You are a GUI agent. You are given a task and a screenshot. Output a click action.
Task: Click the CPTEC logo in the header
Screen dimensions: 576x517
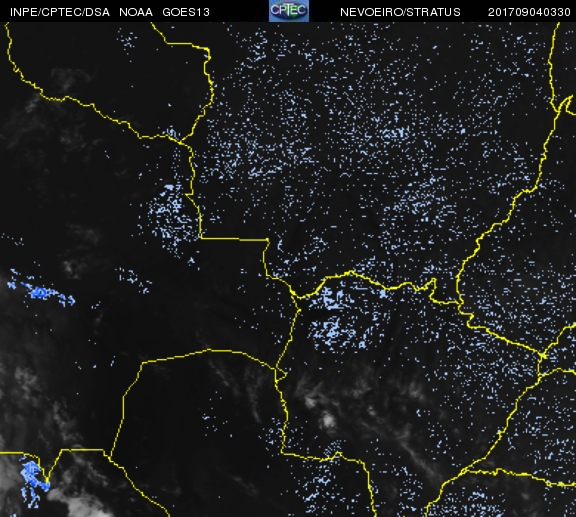coord(289,11)
